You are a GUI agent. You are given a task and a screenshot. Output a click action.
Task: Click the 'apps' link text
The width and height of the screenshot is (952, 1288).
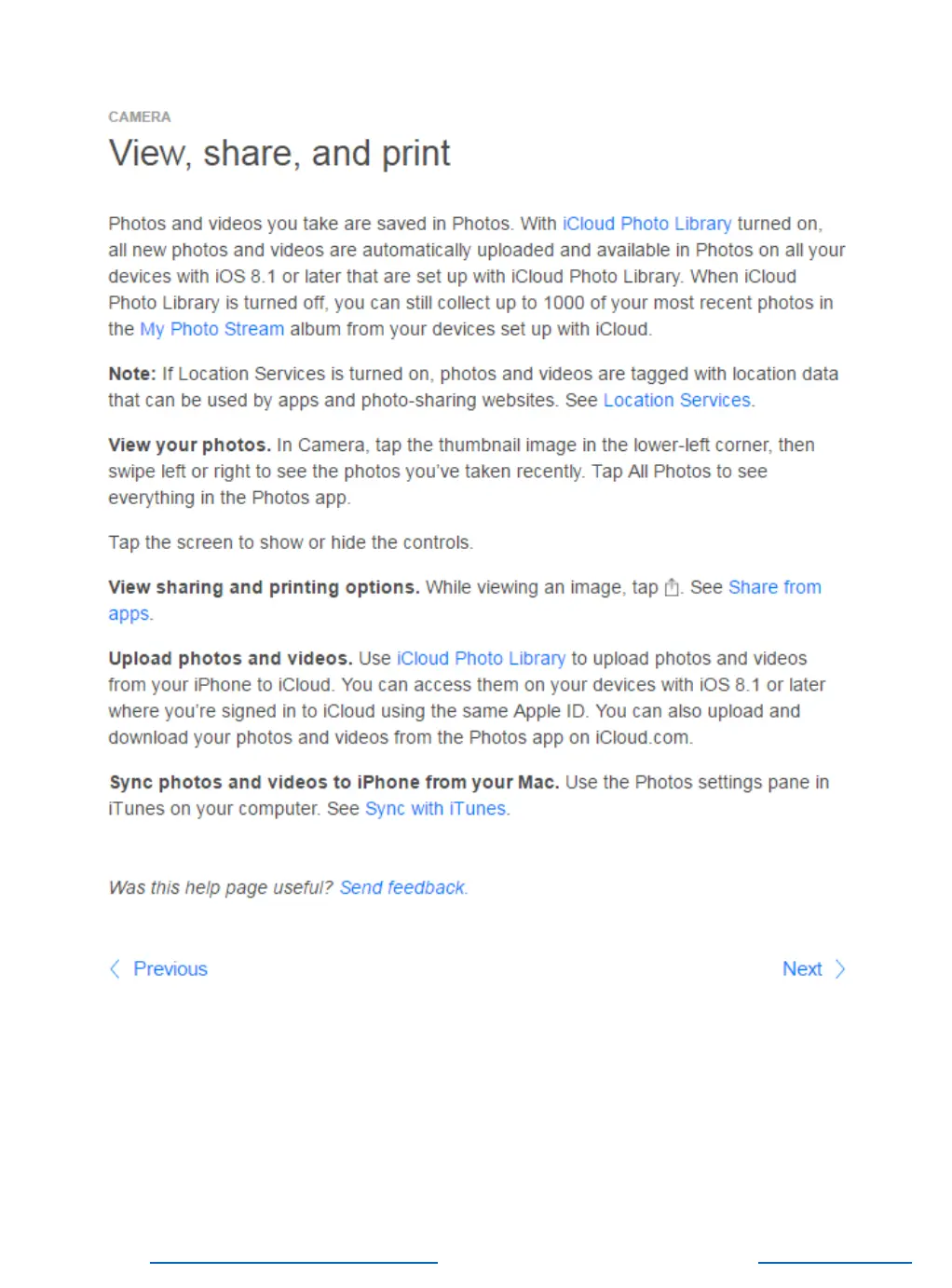129,614
